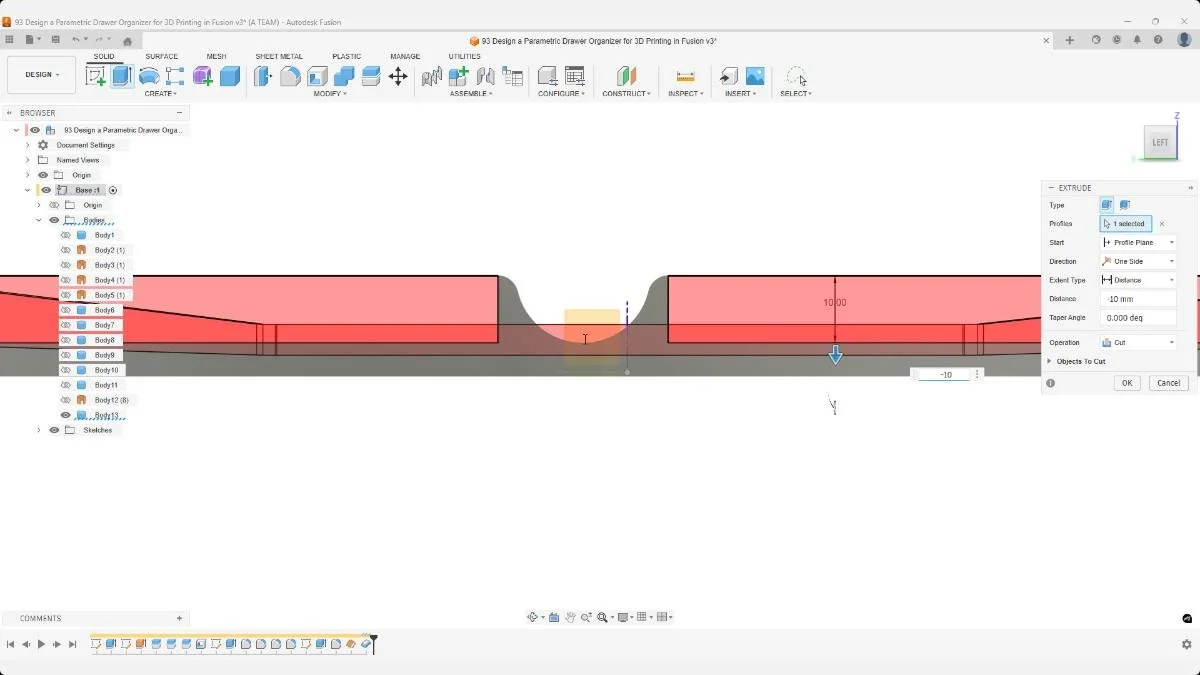The height and width of the screenshot is (675, 1200).
Task: Open the Measure tool under Inspect
Action: pos(686,75)
